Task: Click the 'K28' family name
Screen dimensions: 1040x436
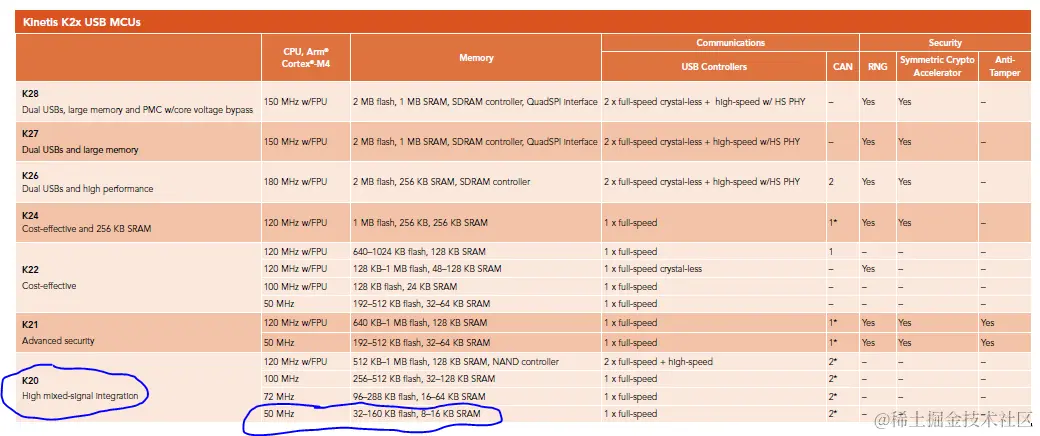Action: click(x=31, y=94)
